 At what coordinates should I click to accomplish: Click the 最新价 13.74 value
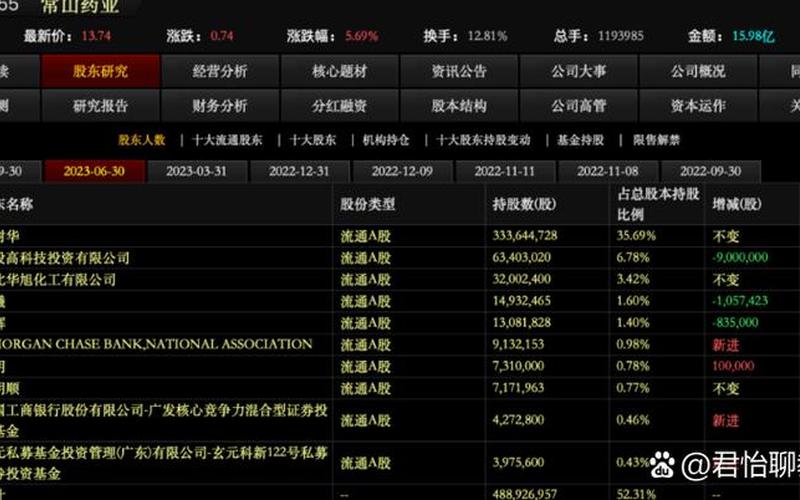pyautogui.click(x=96, y=36)
